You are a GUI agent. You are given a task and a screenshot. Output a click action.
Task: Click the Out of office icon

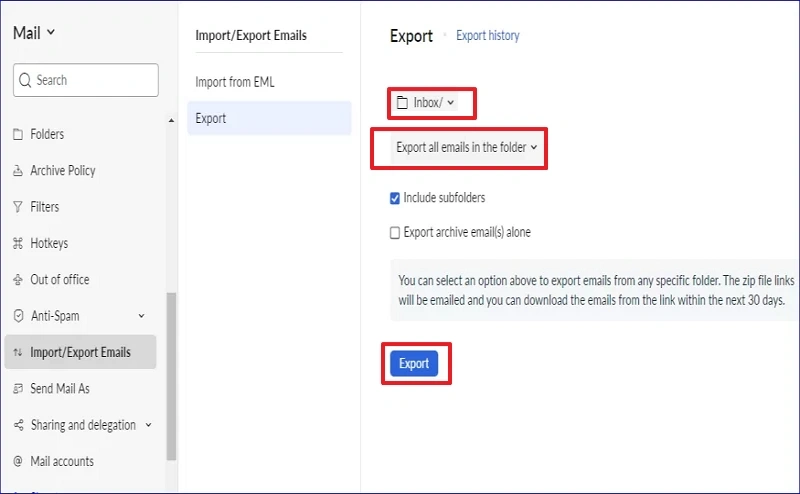18,280
